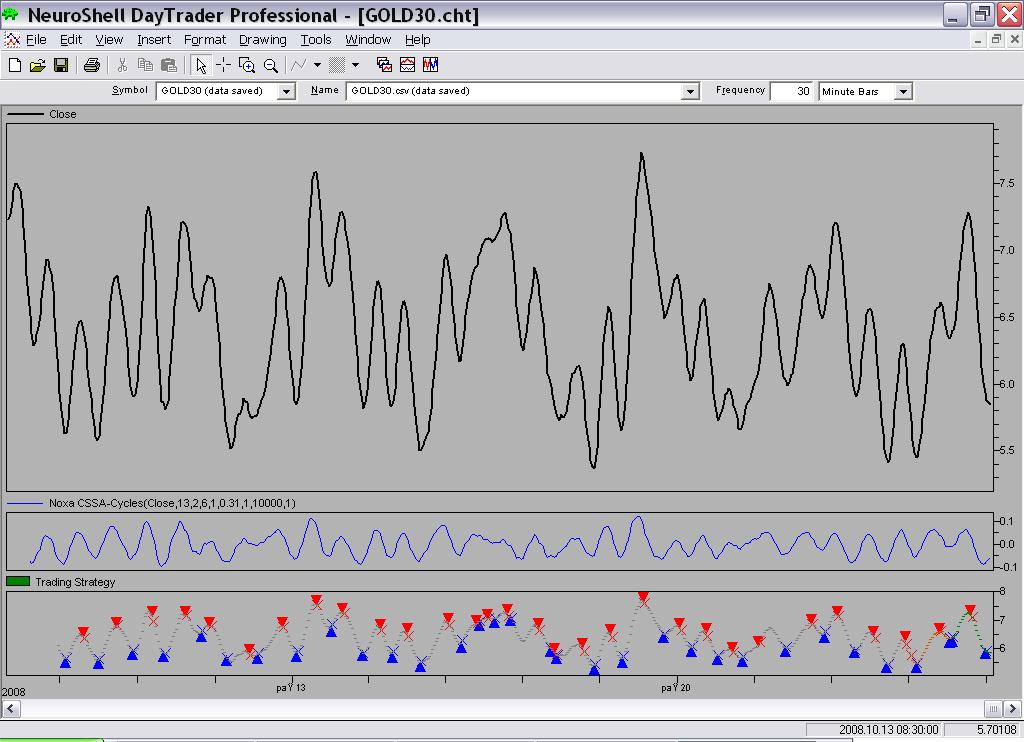This screenshot has height=742, width=1024.
Task: Click the app icon in the menu bar
Action: pos(12,40)
